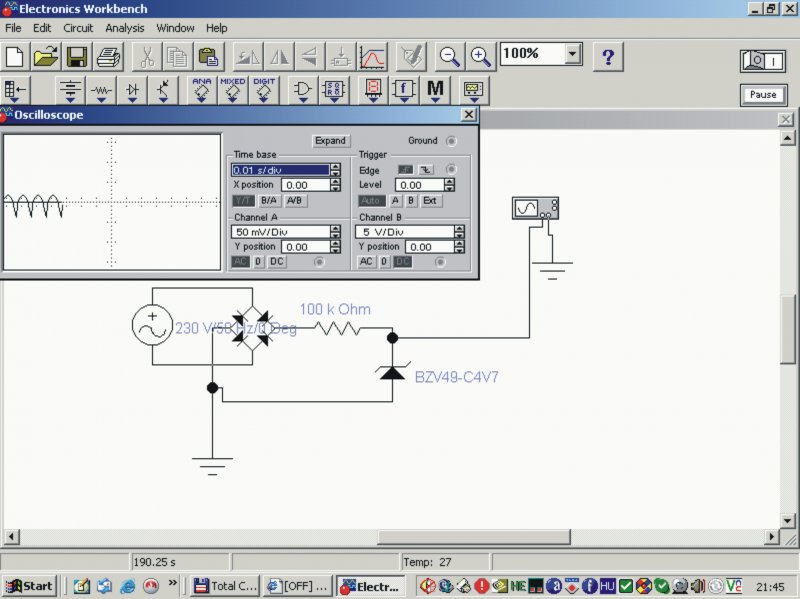Adjust Channel A volts per div stepper
Viewport: 800px width, 599px height.
pos(335,232)
